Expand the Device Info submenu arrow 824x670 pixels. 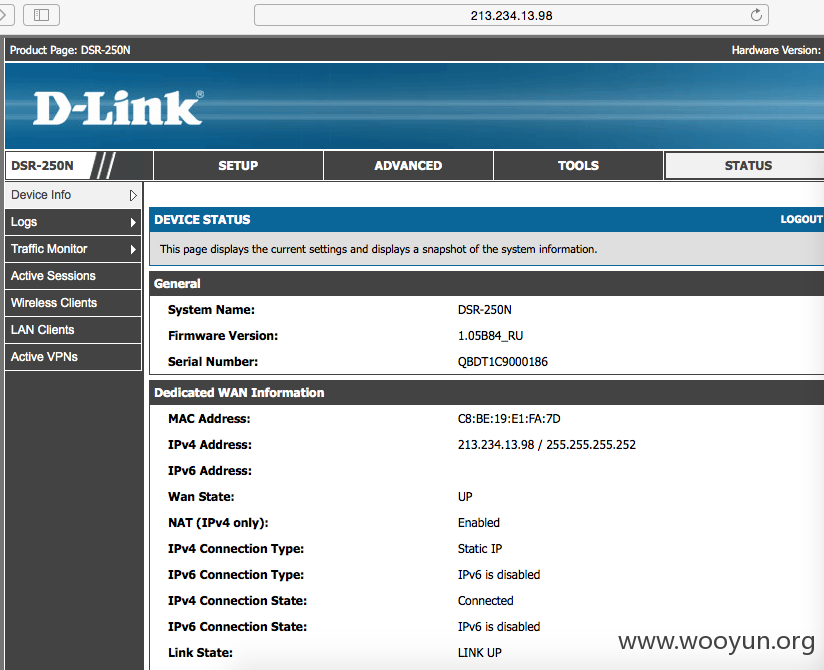(133, 195)
